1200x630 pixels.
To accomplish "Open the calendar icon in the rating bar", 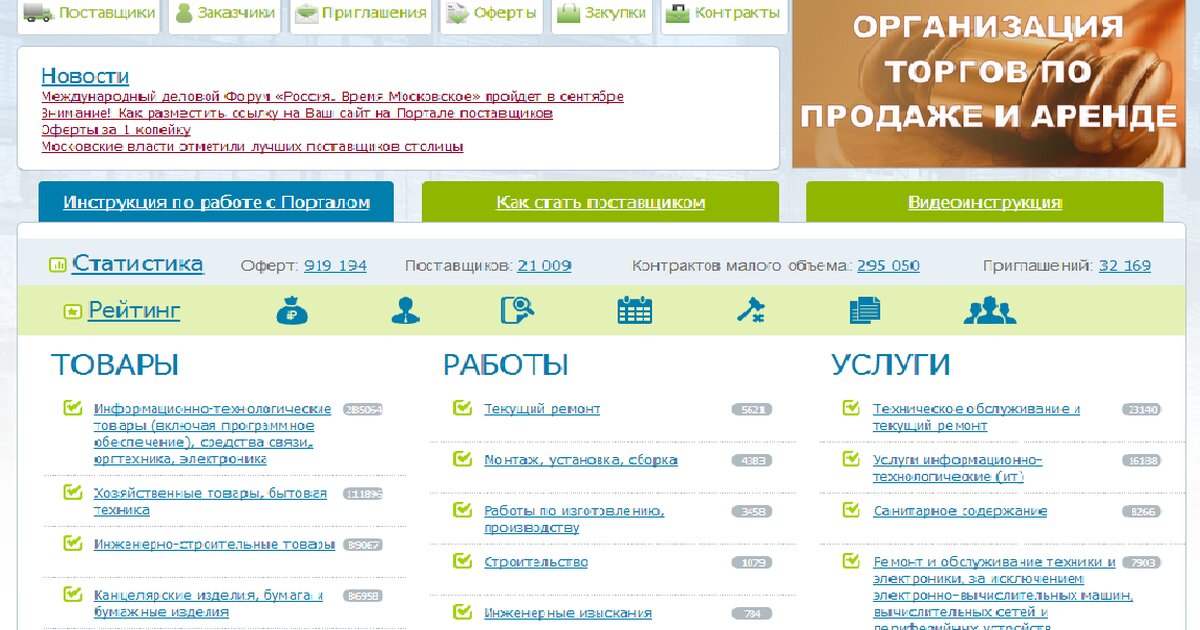I will coord(634,311).
